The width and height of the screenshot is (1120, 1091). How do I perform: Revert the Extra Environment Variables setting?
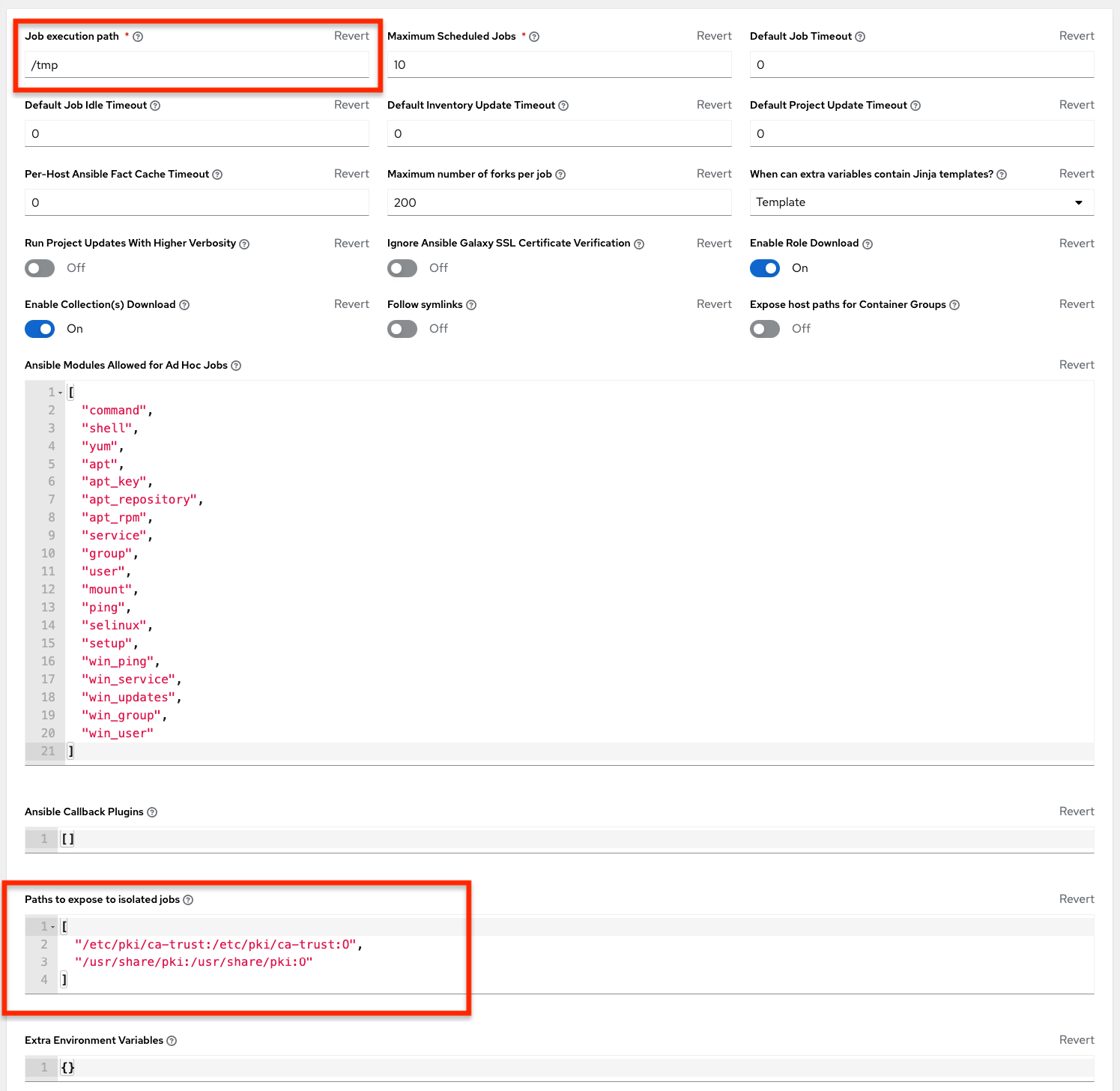pos(1077,1040)
